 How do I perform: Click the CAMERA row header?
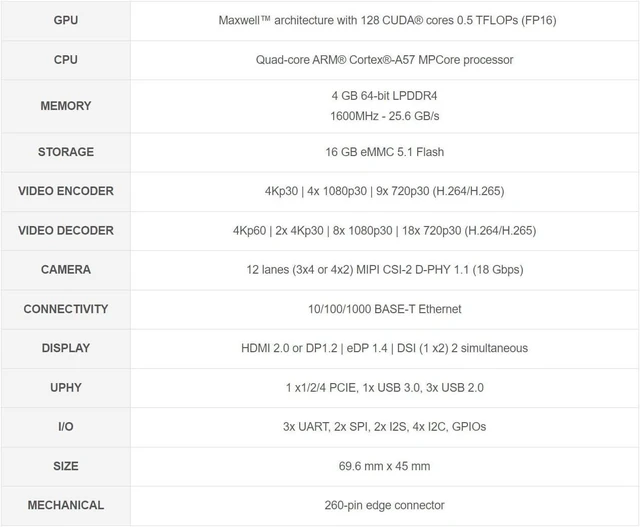pos(66,269)
